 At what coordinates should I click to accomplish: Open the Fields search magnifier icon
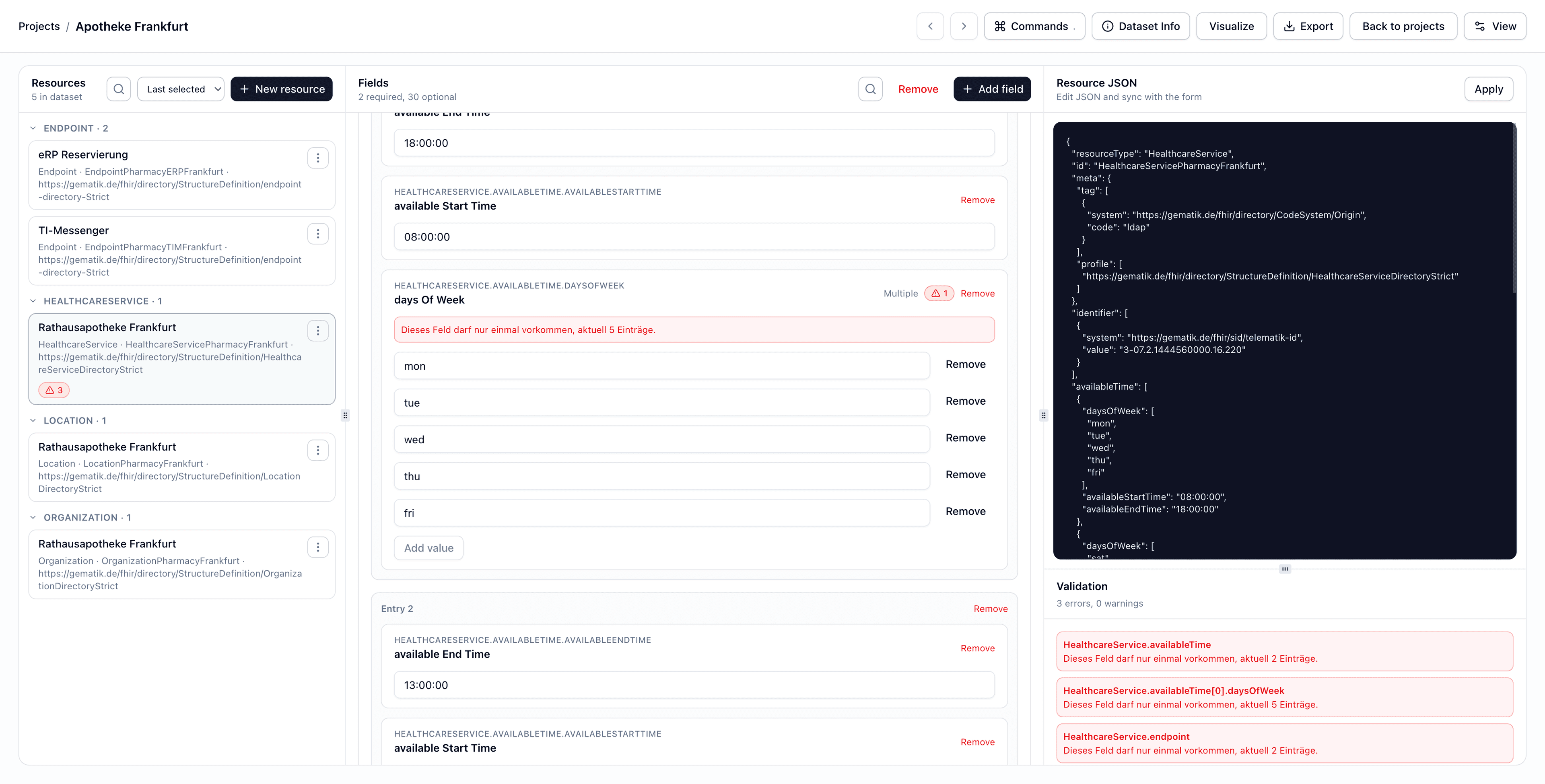pyautogui.click(x=870, y=89)
